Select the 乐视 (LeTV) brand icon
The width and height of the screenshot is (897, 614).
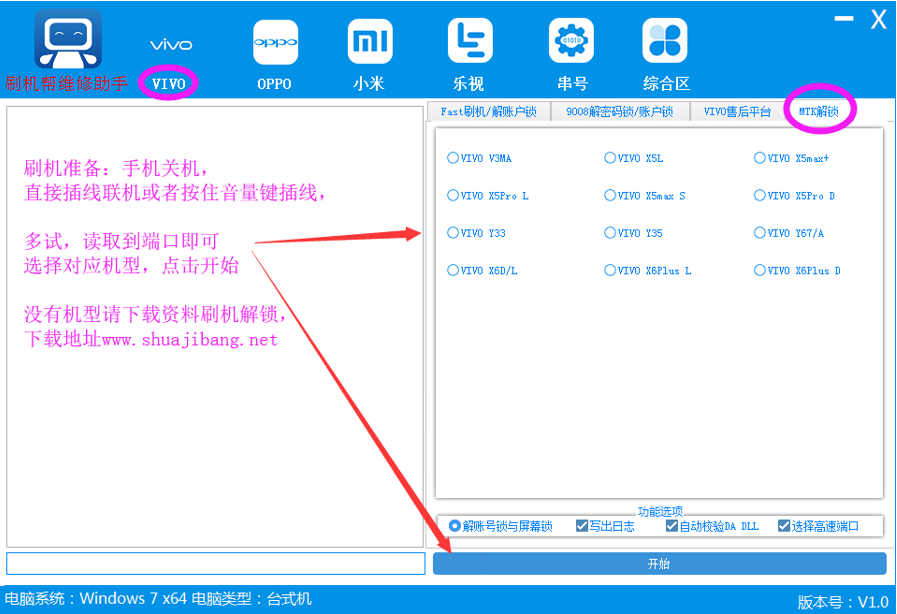click(470, 41)
